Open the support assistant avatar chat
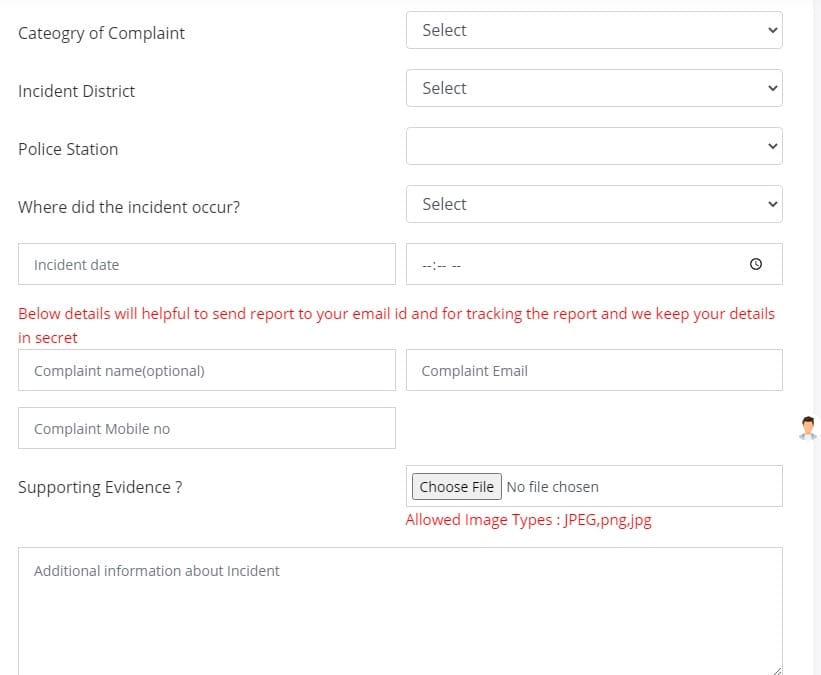Viewport: 821px width, 675px height. [x=808, y=428]
